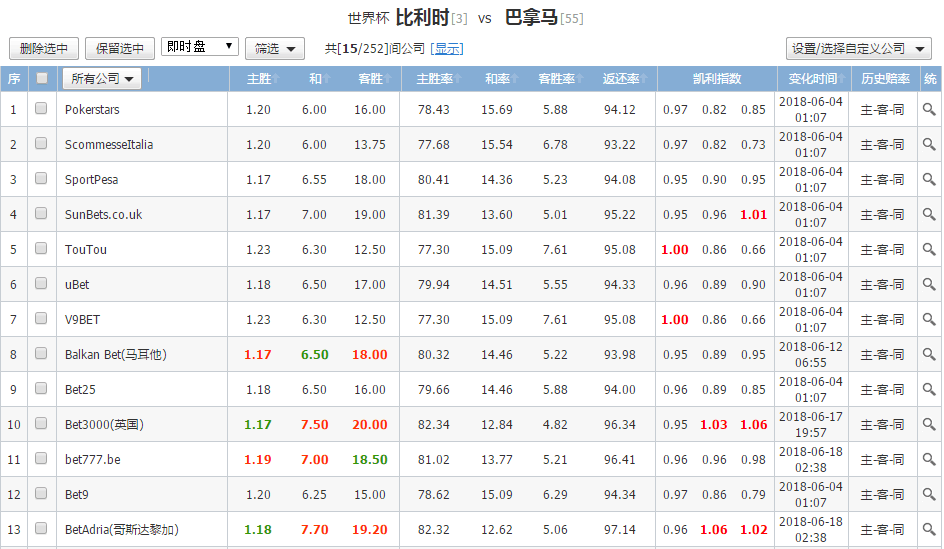Click the 凯利指数 column header

click(x=716, y=79)
